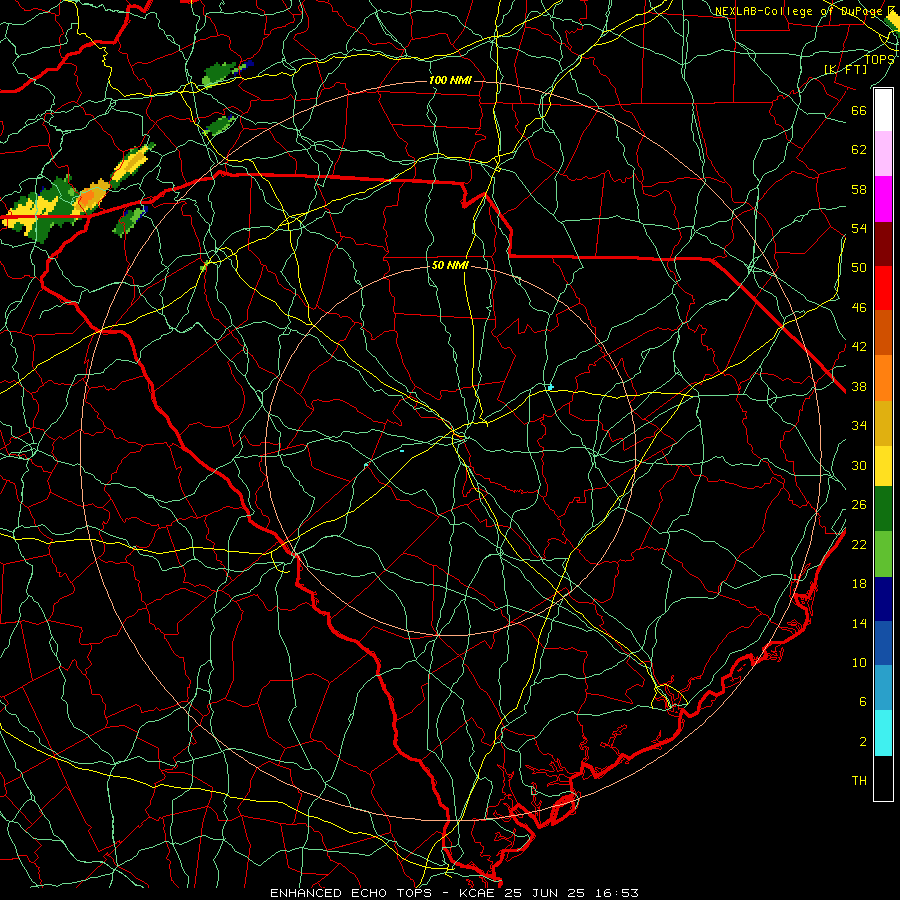Click the legend value "46"
Image resolution: width=900 pixels, height=900 pixels.
[x=859, y=307]
